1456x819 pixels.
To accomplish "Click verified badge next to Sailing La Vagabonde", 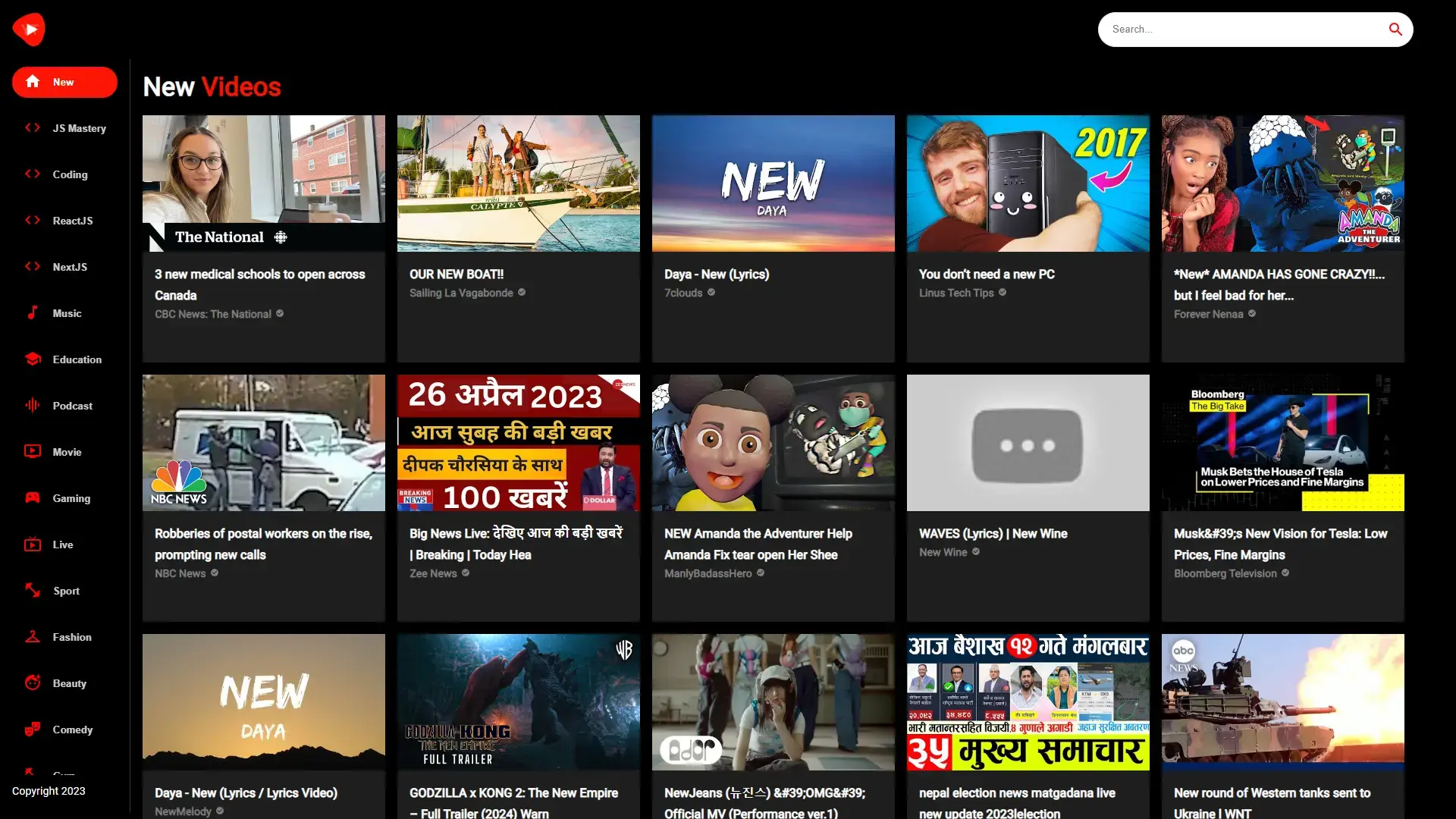I will click(x=522, y=292).
